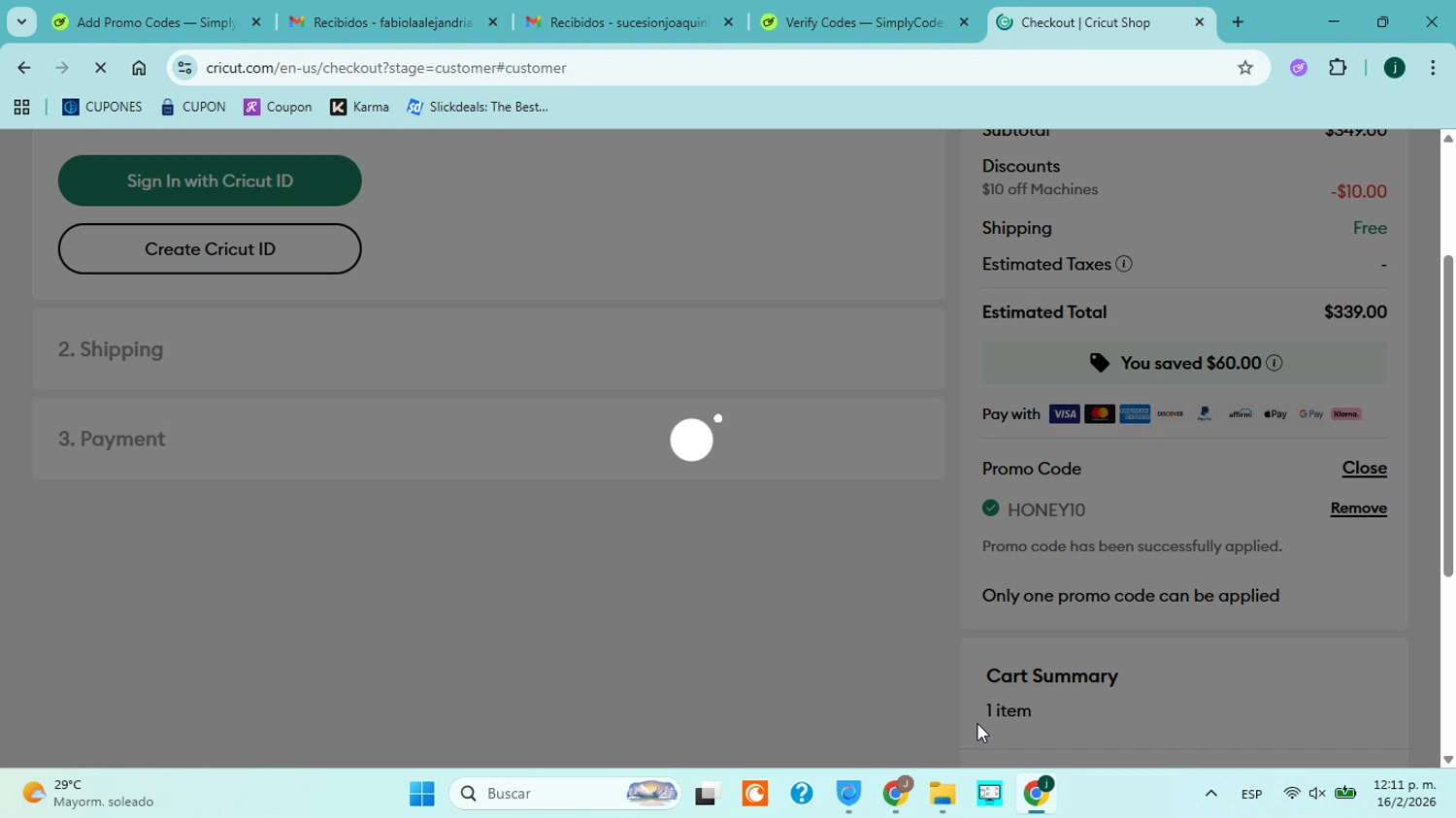Click the PayPal payment icon

(x=1205, y=414)
